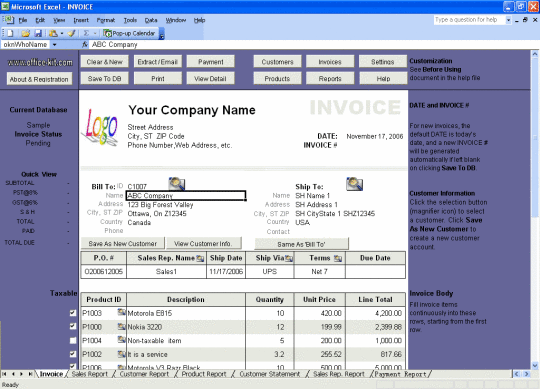Switch to the Customer Statement sheet tab
540x389 pixels.
pyautogui.click(x=270, y=374)
